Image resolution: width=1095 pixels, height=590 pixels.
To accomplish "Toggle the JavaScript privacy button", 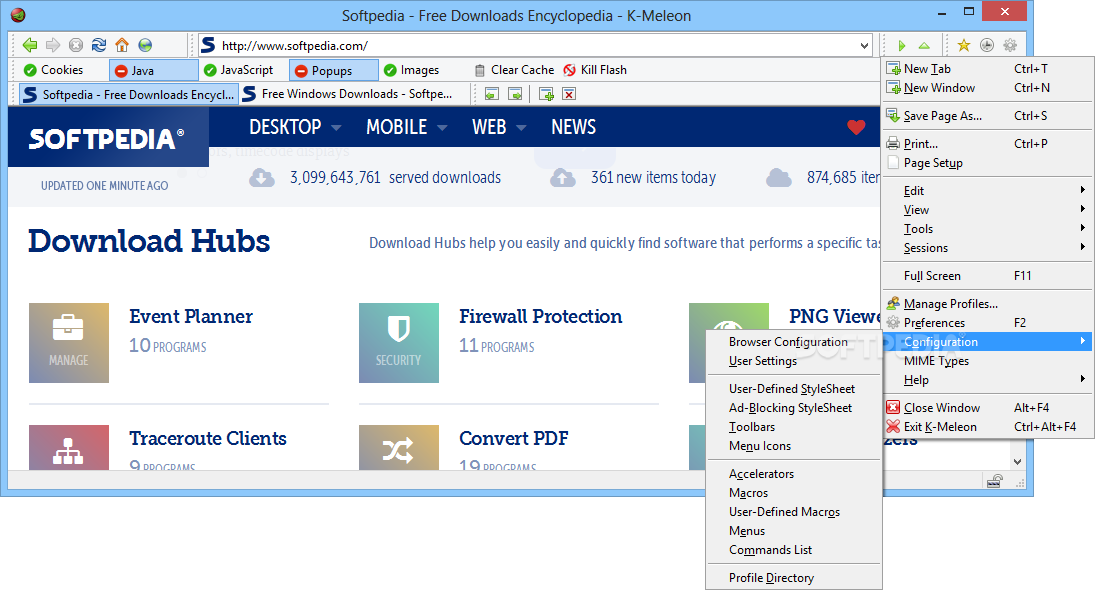I will coord(239,70).
